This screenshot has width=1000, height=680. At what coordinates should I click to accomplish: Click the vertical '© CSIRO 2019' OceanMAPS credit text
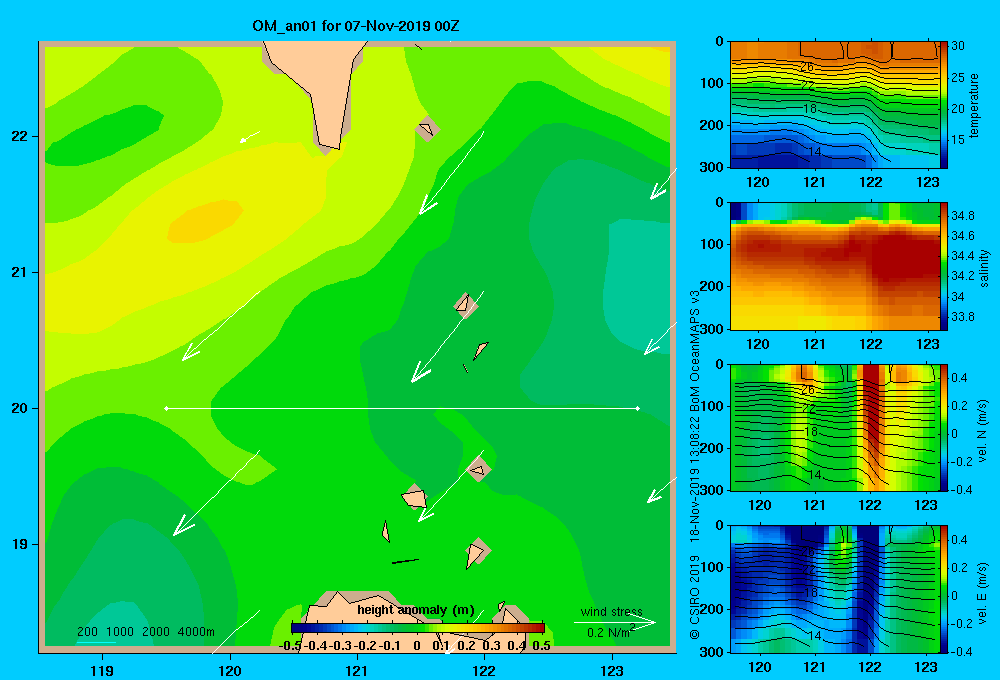(x=695, y=464)
